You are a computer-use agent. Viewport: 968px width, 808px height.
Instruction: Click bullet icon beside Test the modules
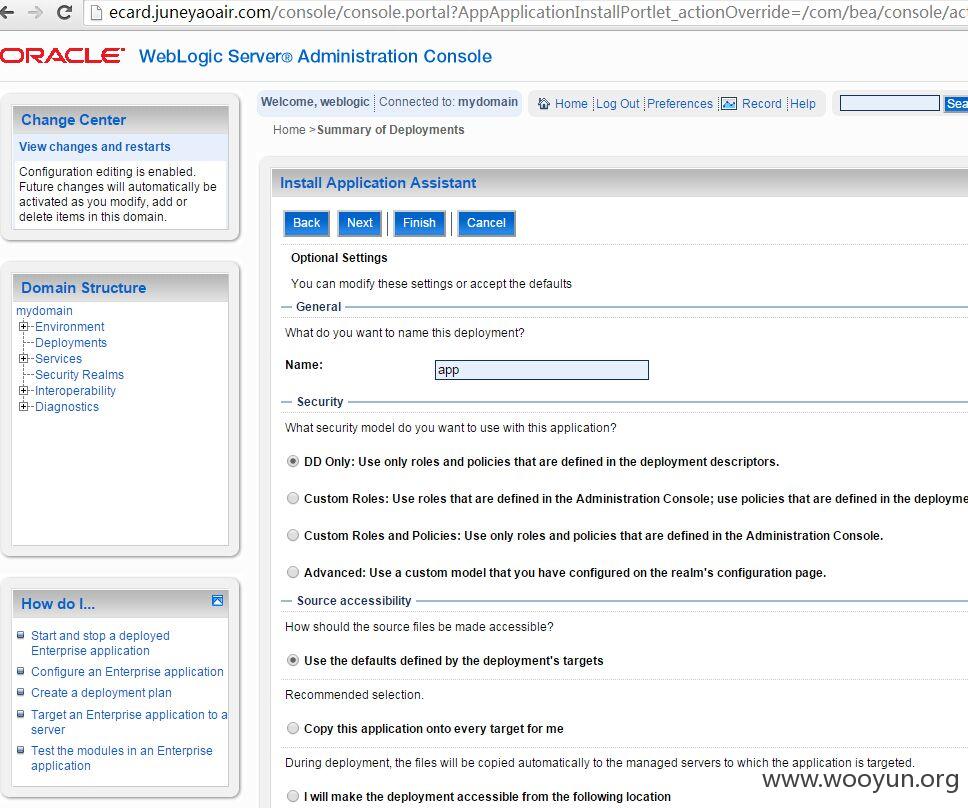(x=20, y=750)
